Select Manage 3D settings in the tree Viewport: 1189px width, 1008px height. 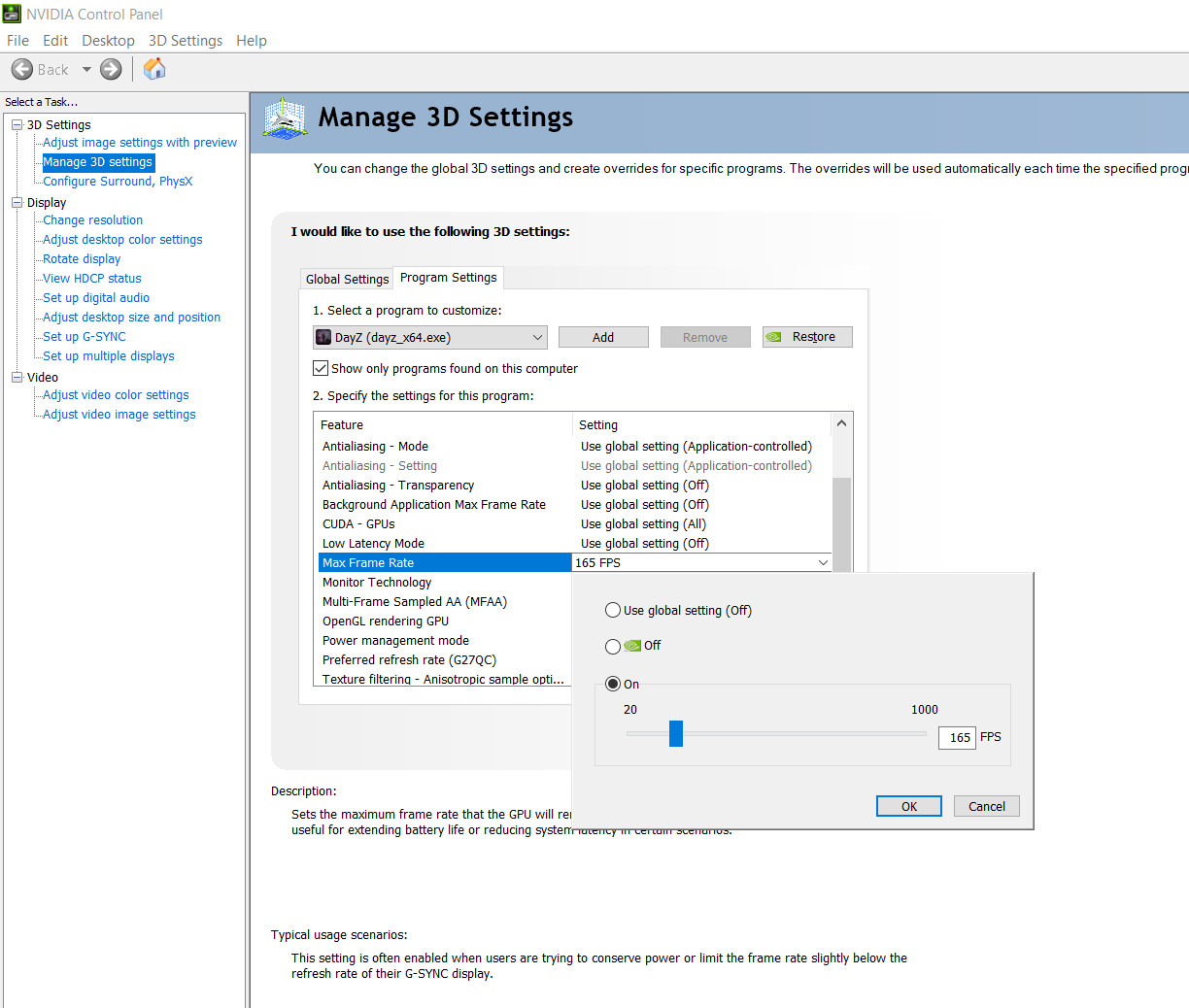coord(98,161)
